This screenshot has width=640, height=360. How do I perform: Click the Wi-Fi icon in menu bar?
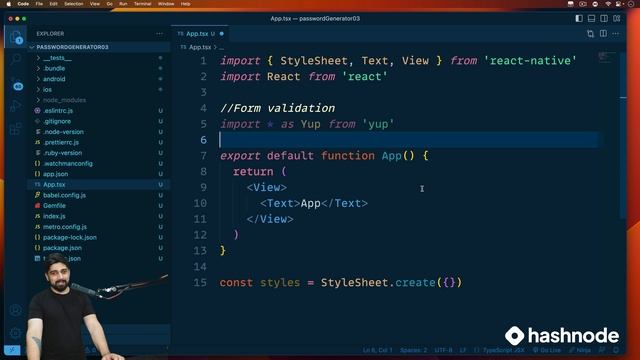(x=608, y=4)
